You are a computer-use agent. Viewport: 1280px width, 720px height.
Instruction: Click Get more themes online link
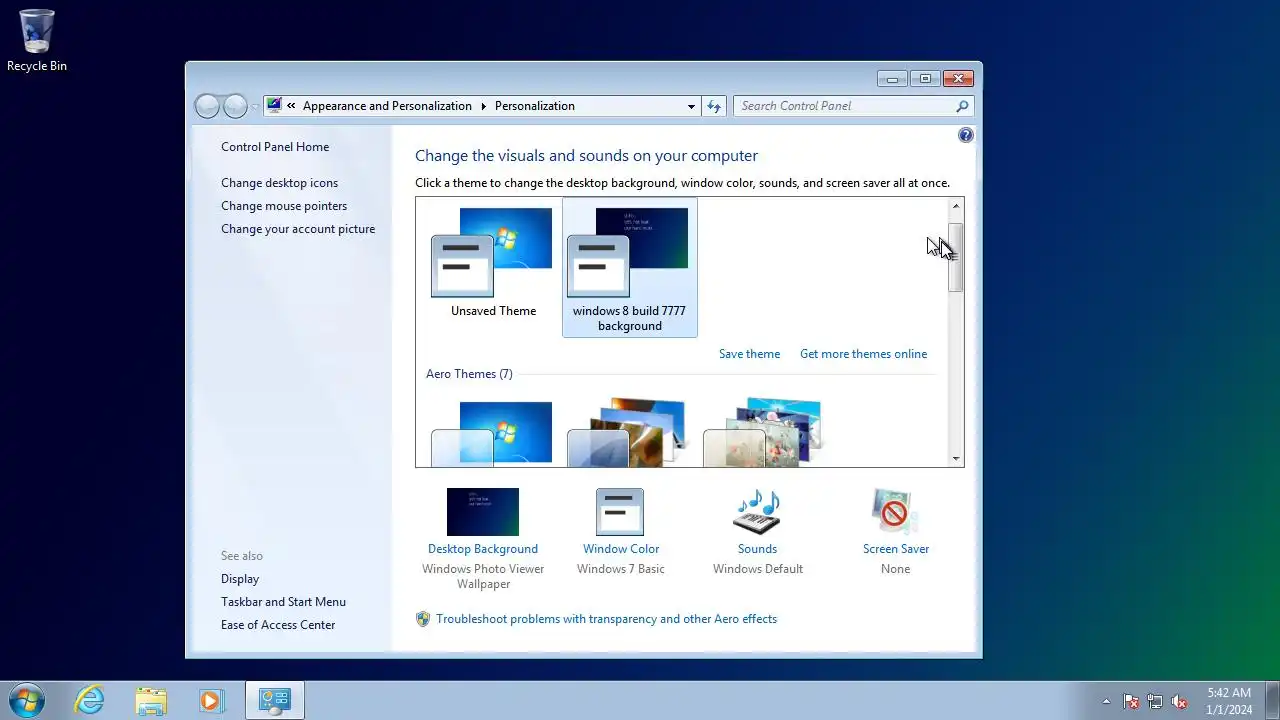(863, 354)
